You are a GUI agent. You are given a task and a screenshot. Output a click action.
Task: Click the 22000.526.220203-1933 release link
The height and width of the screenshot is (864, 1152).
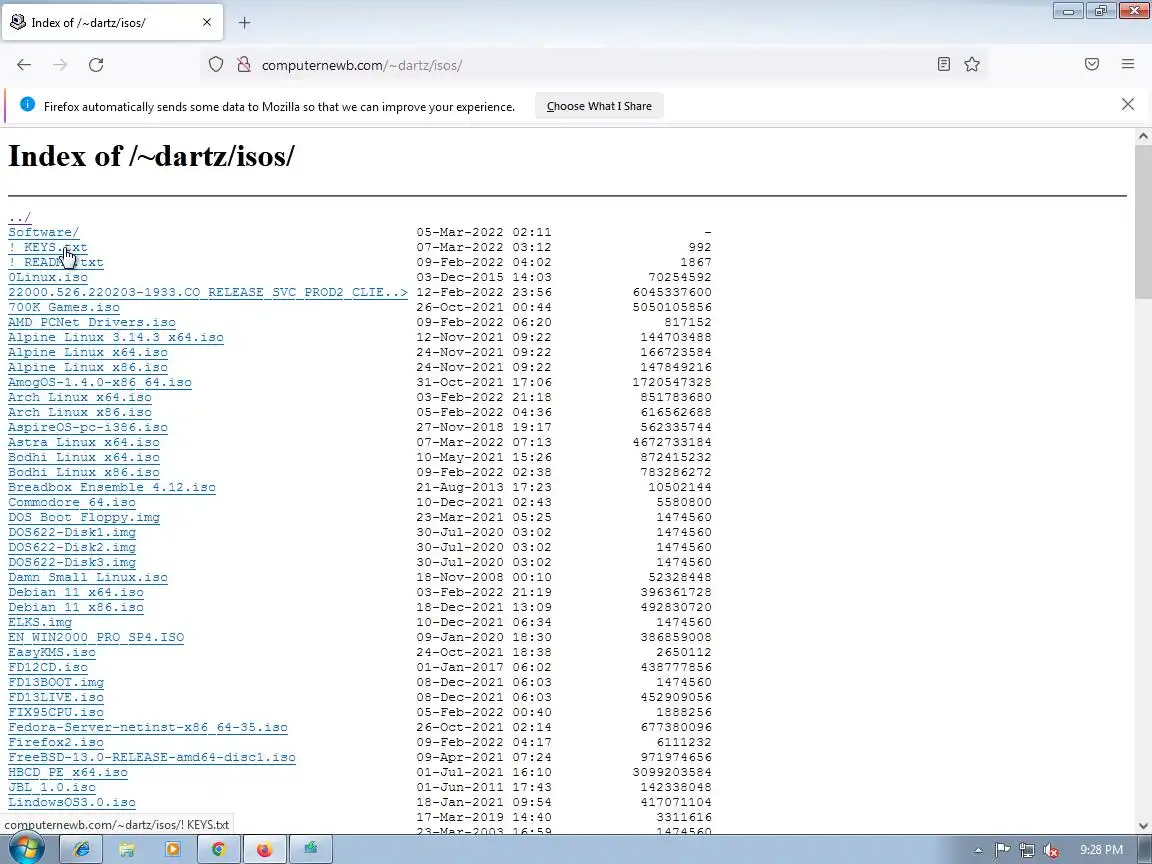pos(208,292)
